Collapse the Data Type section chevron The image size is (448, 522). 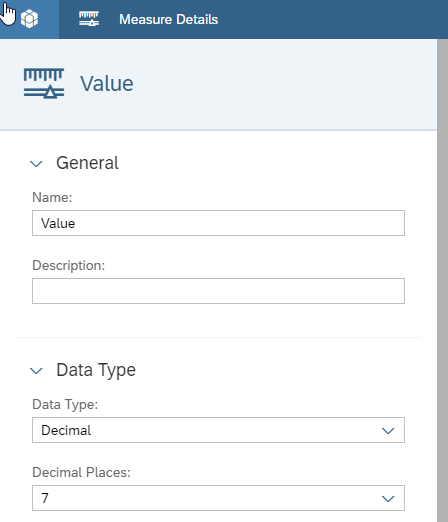point(36,371)
